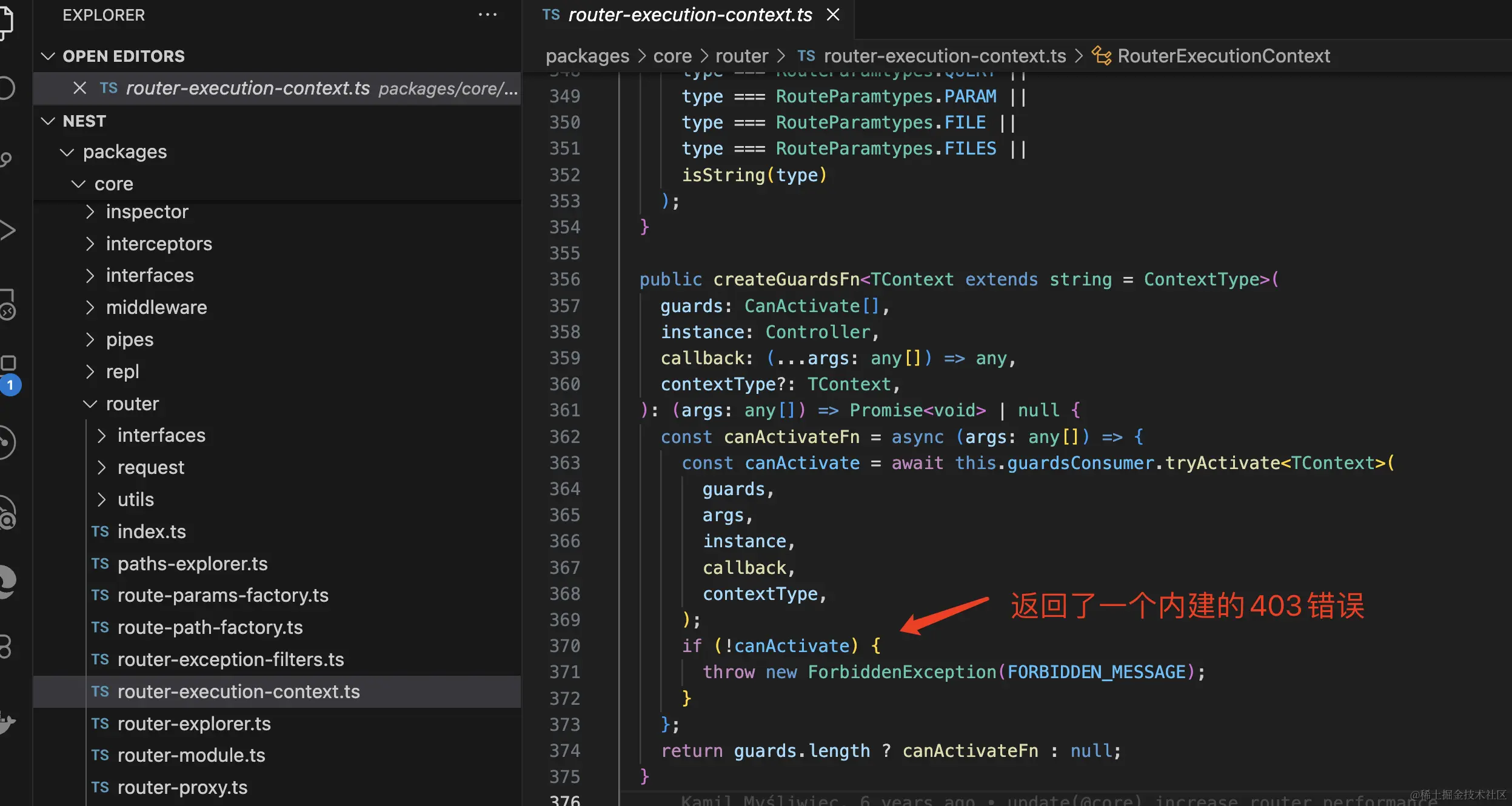
Task: Open Run and Debug view in activity bar
Action: coord(7,230)
